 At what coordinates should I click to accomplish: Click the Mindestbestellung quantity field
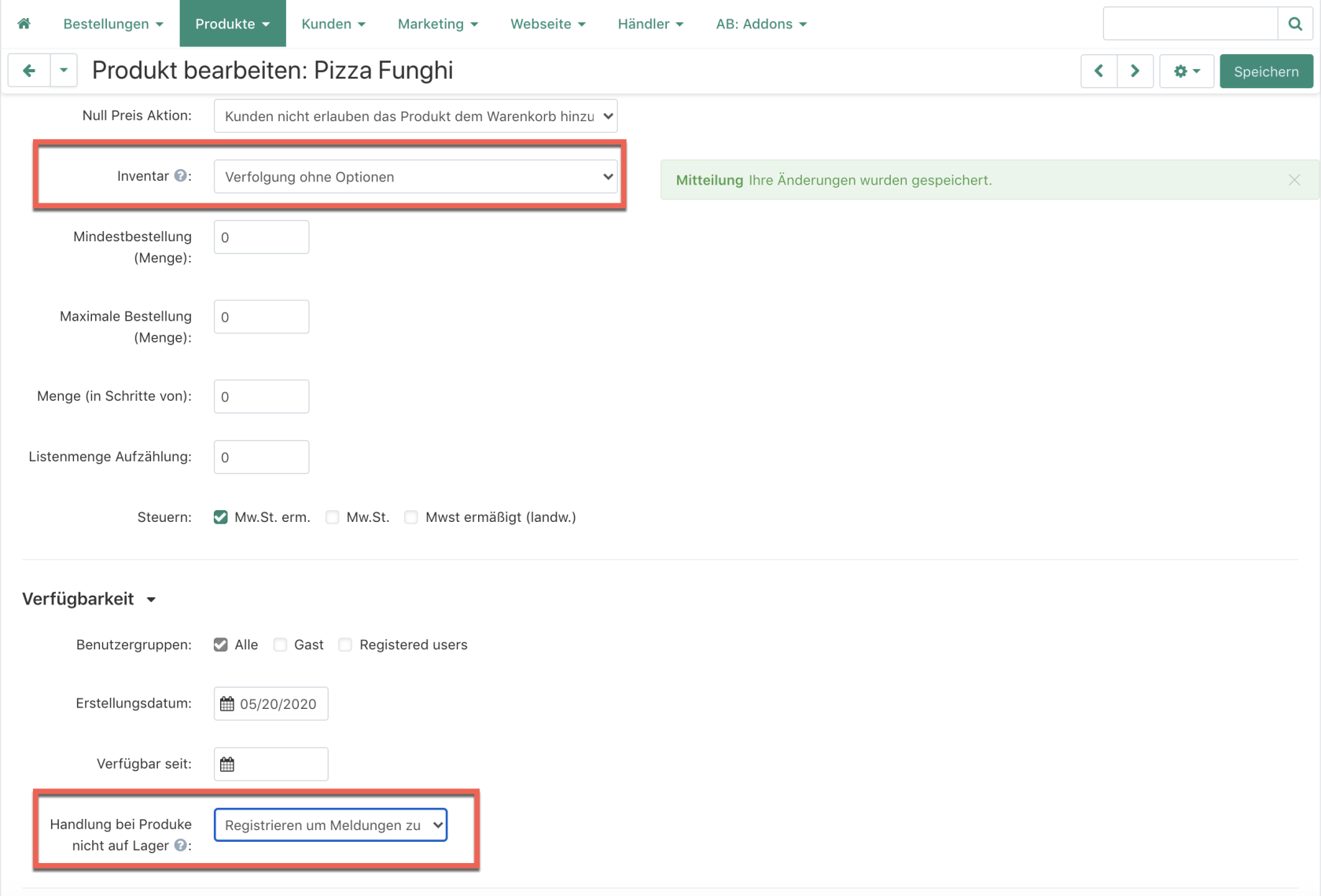click(261, 237)
